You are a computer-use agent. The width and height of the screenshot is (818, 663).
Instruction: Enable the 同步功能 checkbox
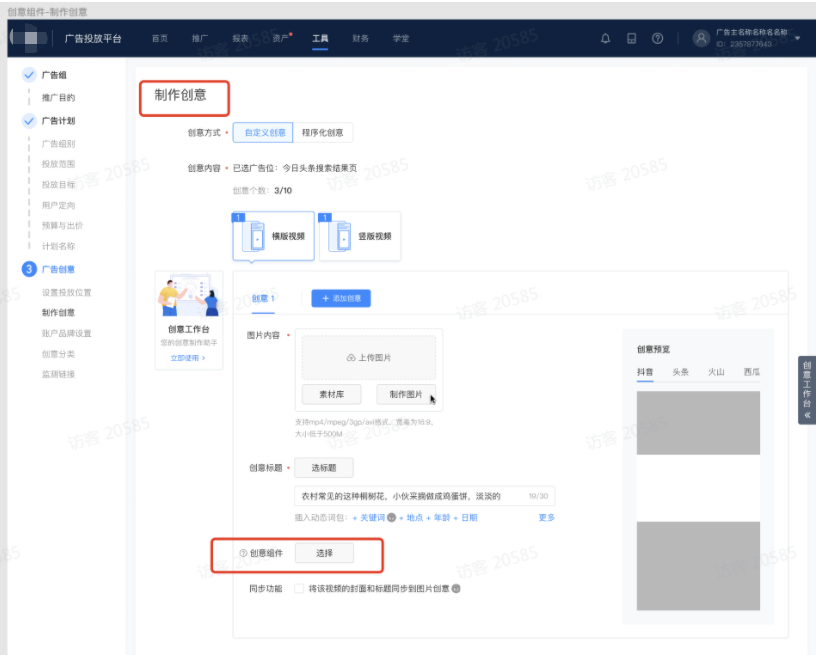coord(298,588)
